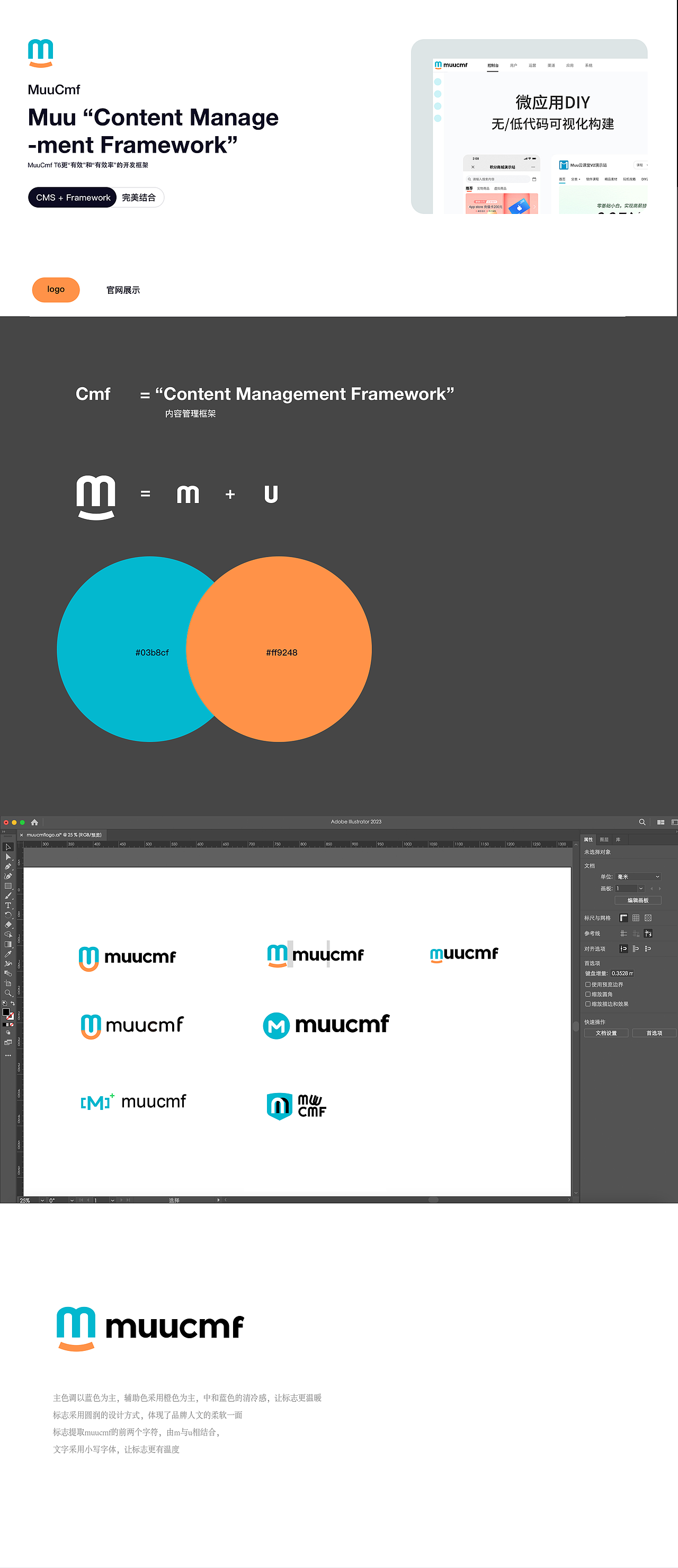The width and height of the screenshot is (678, 1568).
Task: Toggle rulers icon in 标尺与网格
Action: point(624,918)
